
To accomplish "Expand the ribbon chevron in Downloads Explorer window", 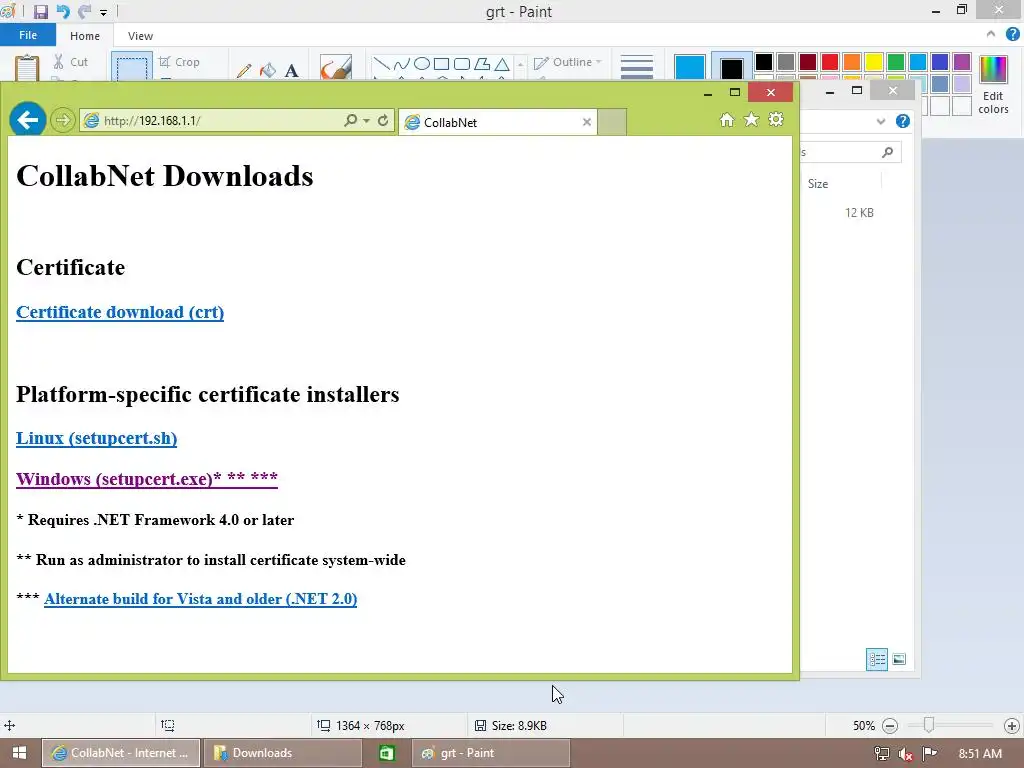I will tap(881, 121).
